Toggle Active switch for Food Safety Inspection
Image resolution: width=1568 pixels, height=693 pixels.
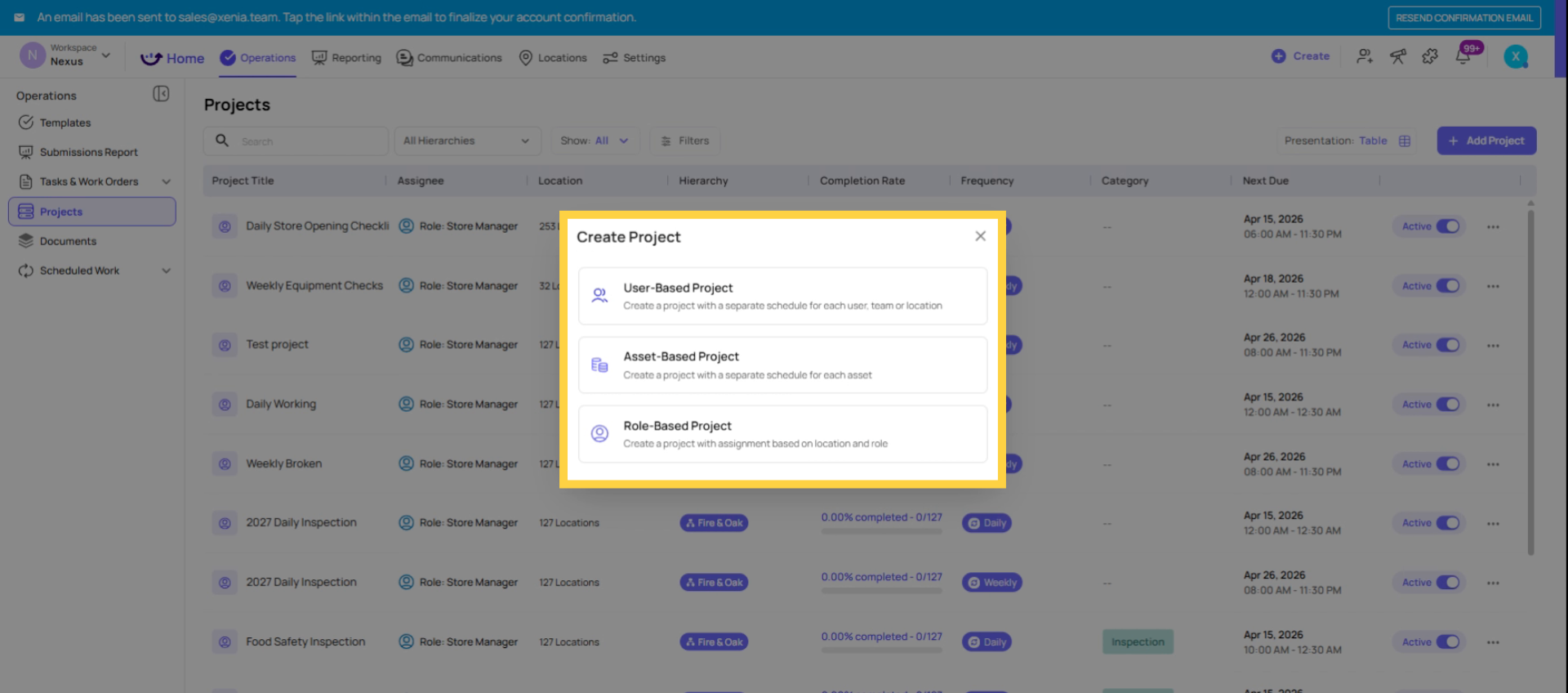pos(1448,642)
